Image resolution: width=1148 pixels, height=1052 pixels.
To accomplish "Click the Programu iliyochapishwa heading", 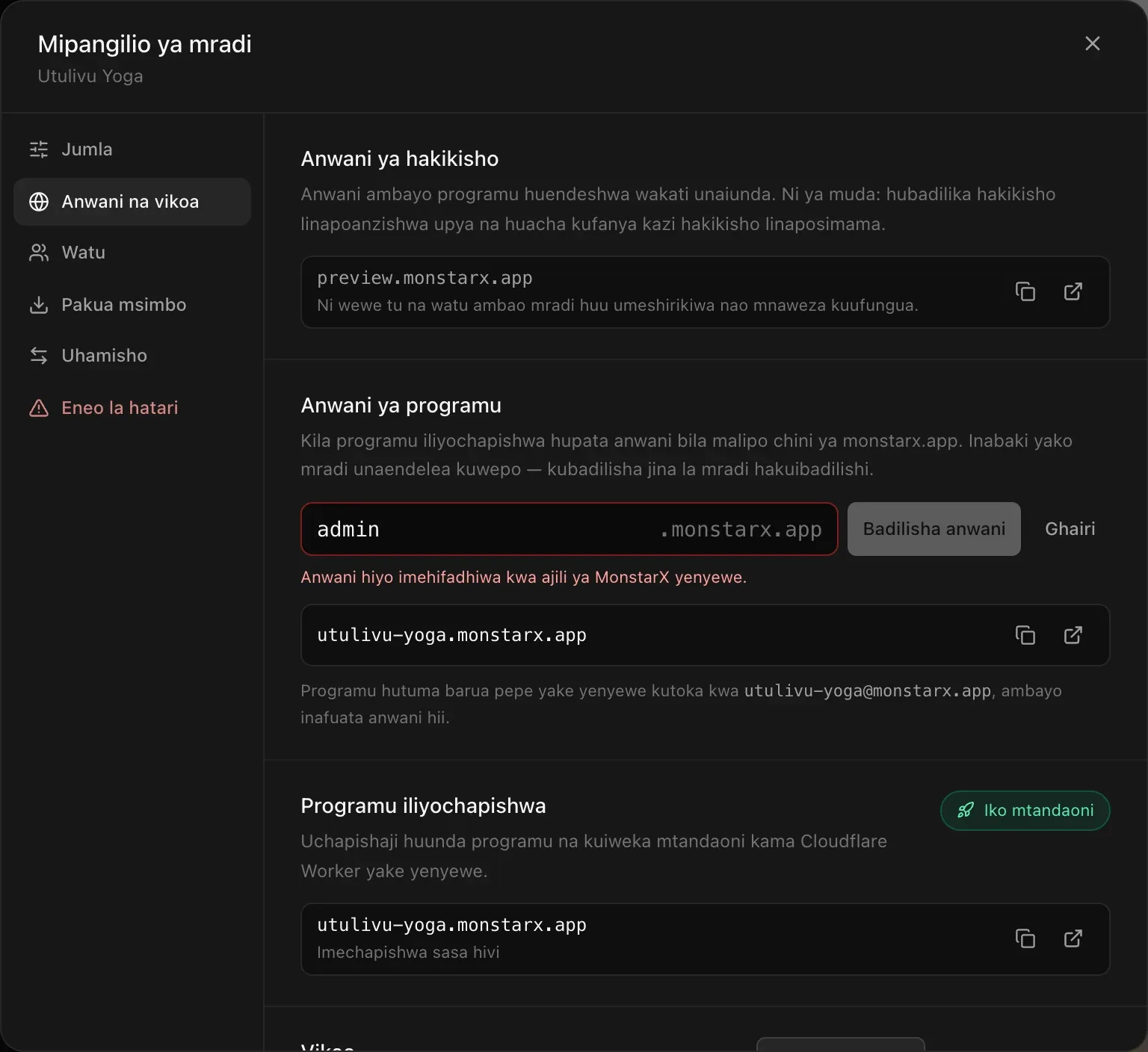I will coord(423,806).
